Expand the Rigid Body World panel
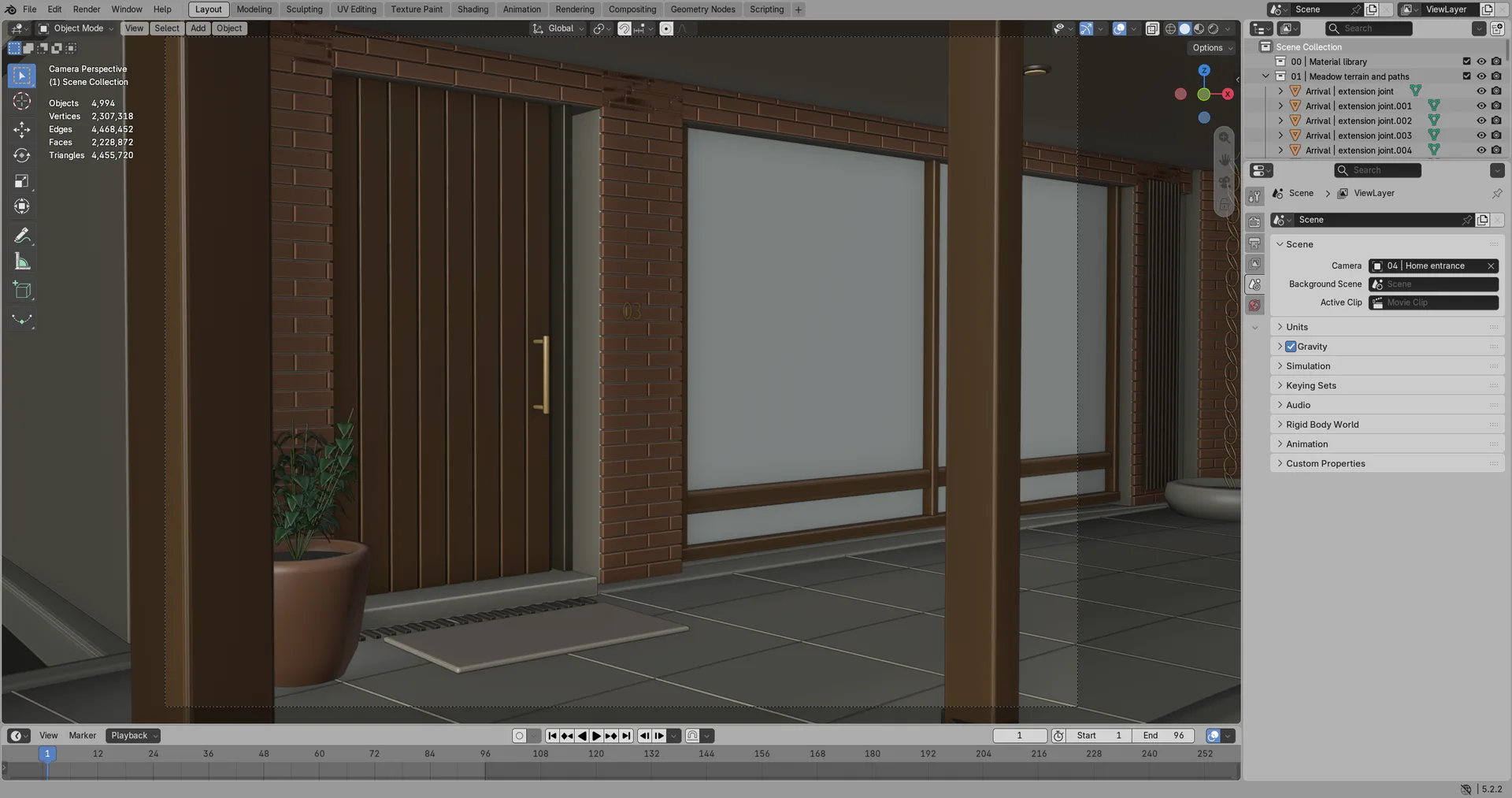Screen dimensions: 1512x798 1387,425
